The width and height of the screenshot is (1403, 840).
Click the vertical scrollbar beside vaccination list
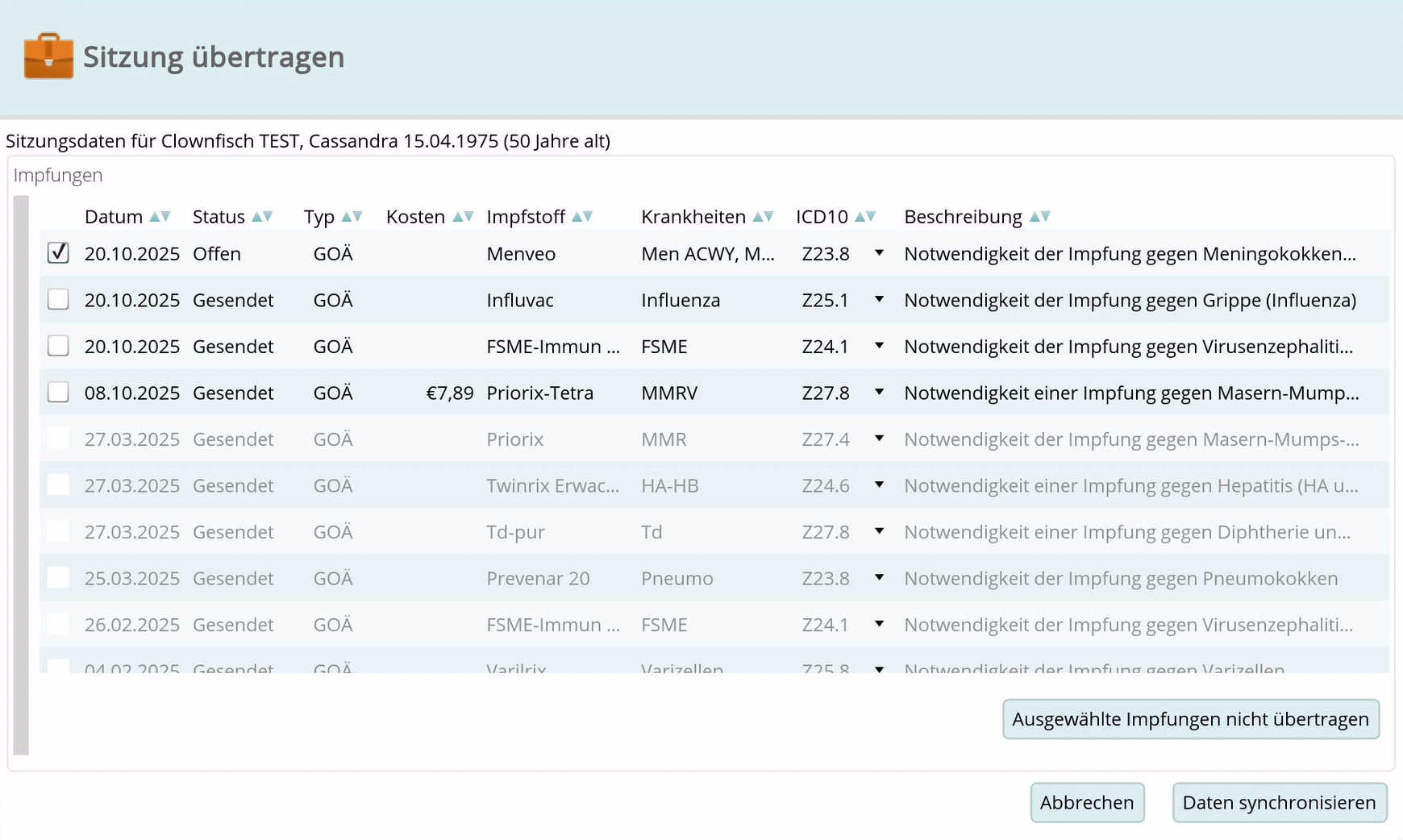[21, 475]
